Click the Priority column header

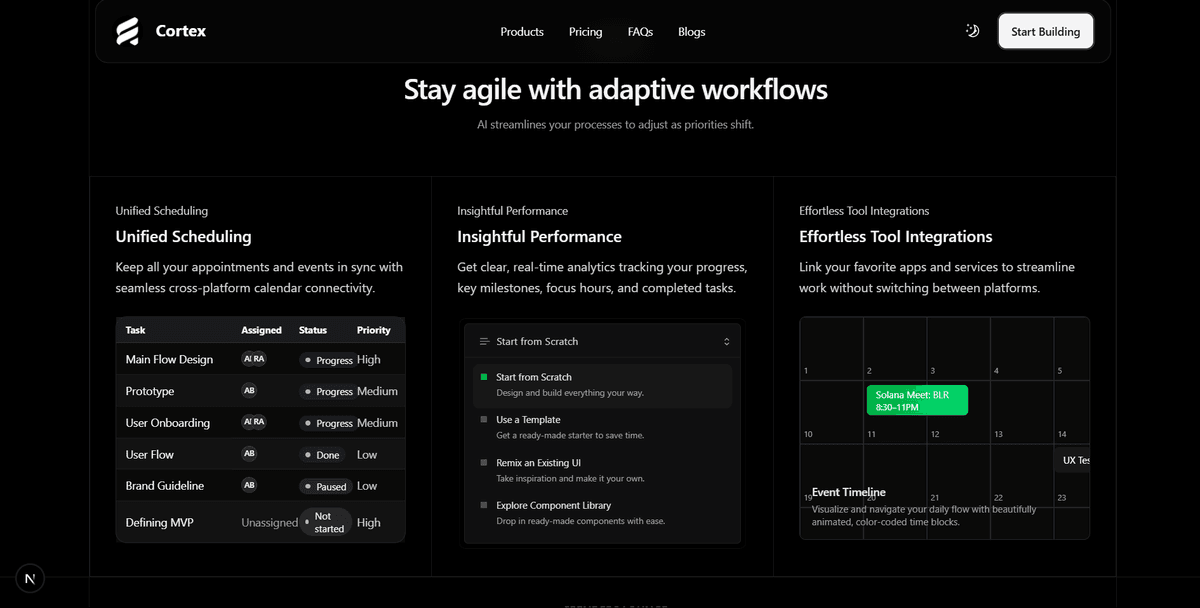point(374,330)
